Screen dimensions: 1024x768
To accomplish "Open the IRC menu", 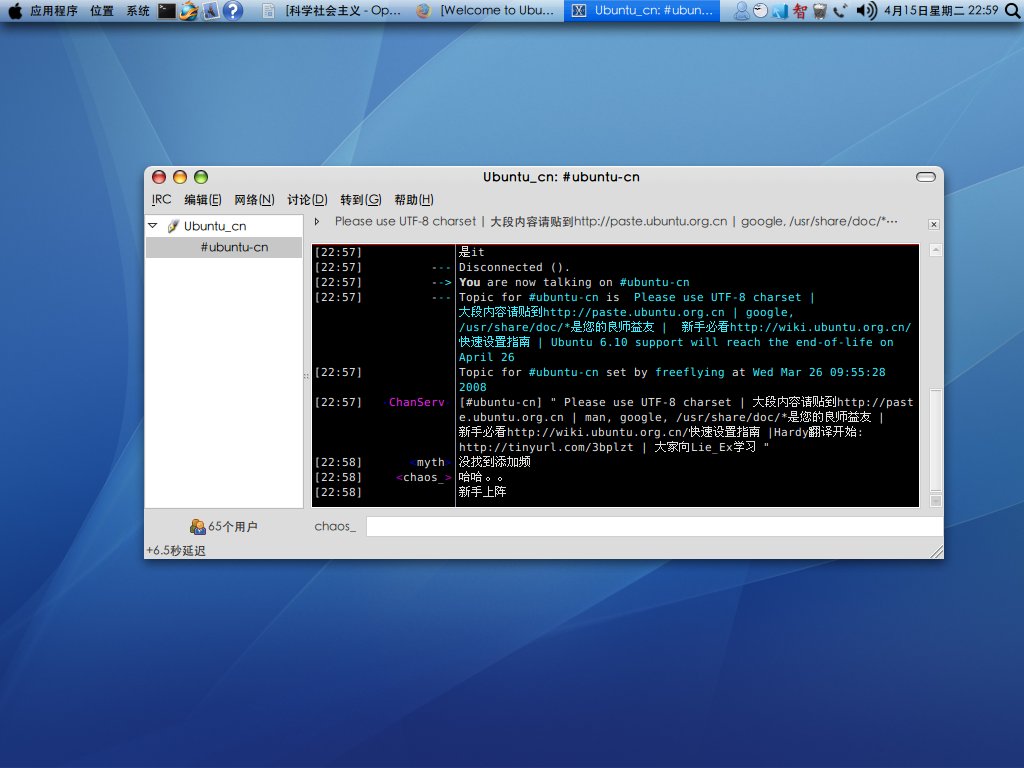I will tap(161, 200).
